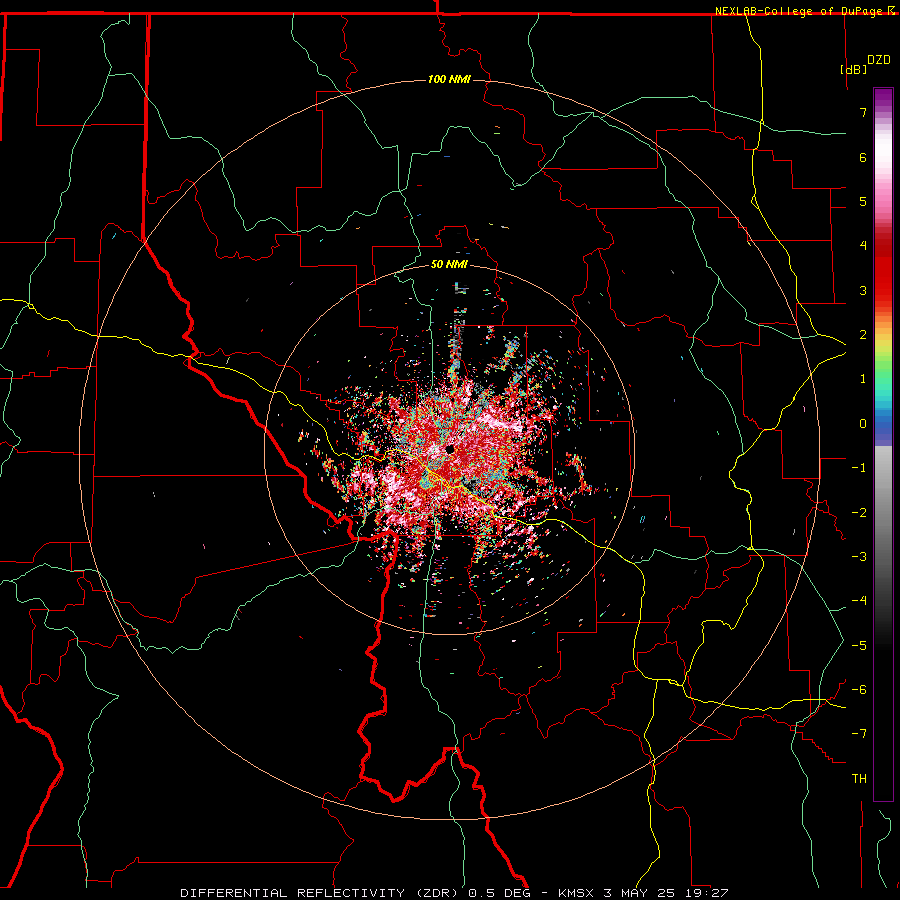900x900 pixels.
Task: Click the 0 value on color scale
Action: (863, 424)
